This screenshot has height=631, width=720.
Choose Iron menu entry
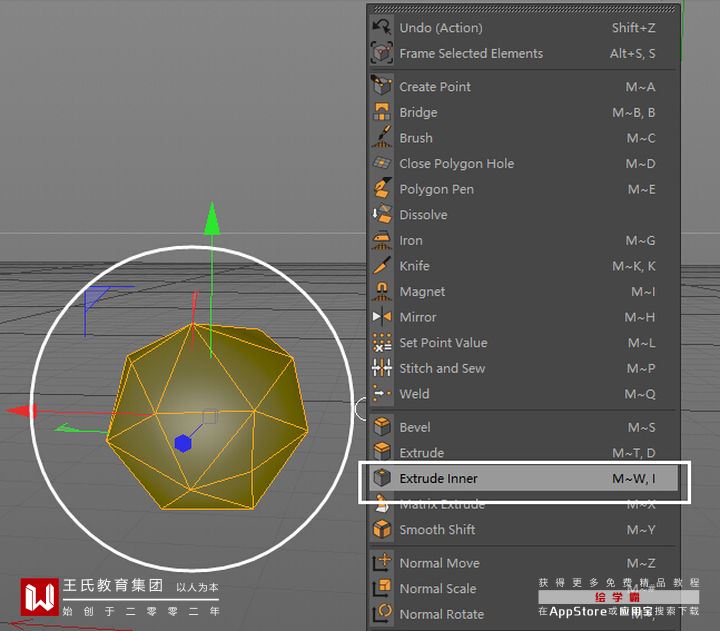click(x=523, y=240)
